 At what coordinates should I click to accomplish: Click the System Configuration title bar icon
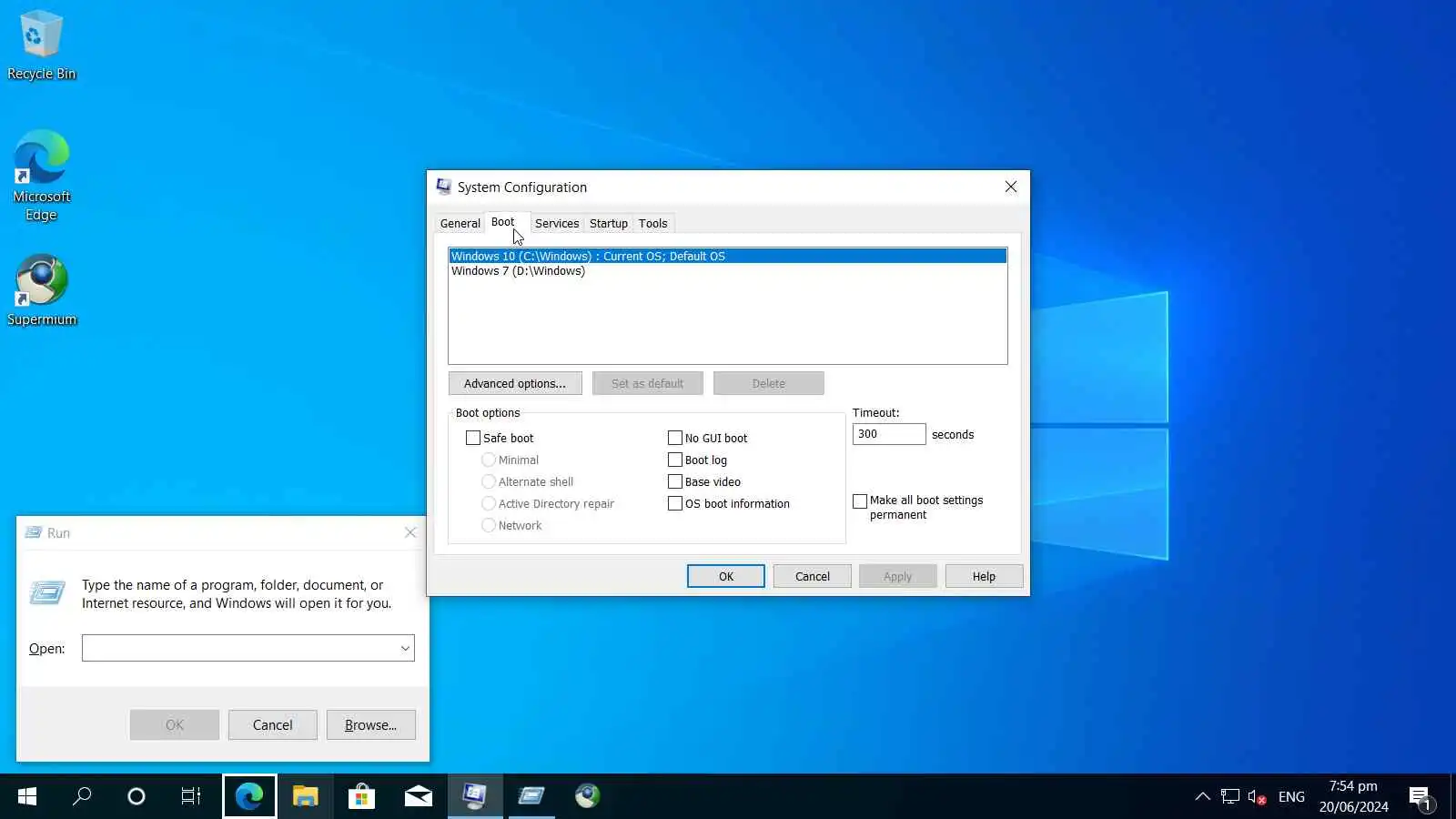pyautogui.click(x=443, y=187)
